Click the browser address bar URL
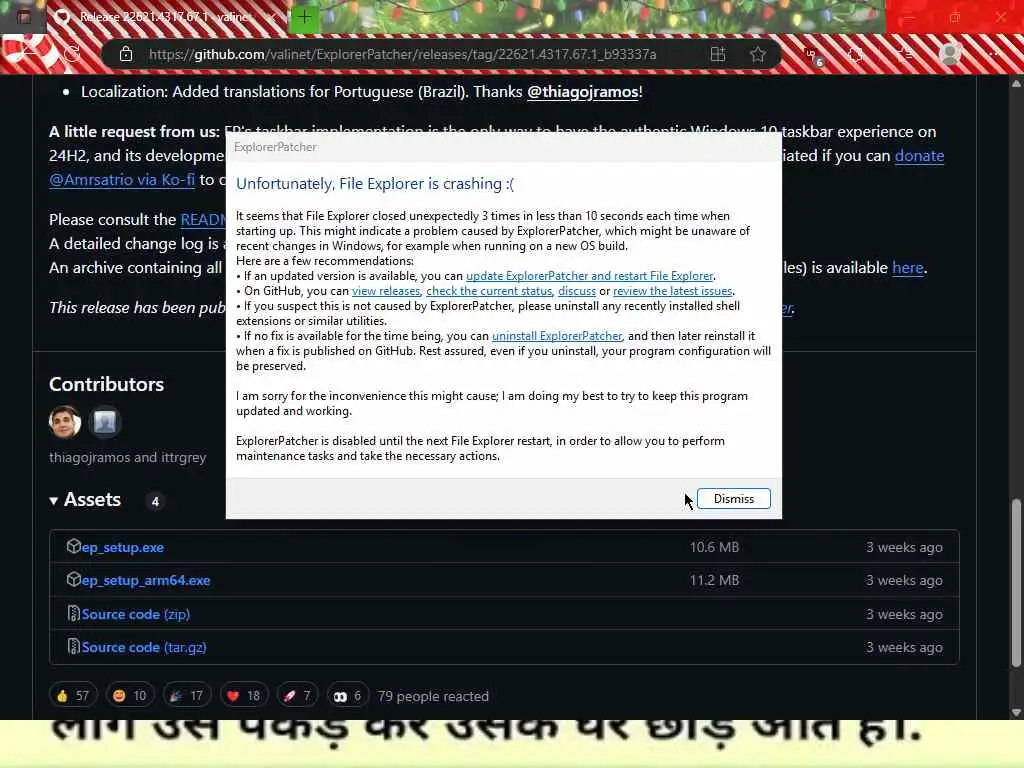The width and height of the screenshot is (1024, 768). point(402,54)
